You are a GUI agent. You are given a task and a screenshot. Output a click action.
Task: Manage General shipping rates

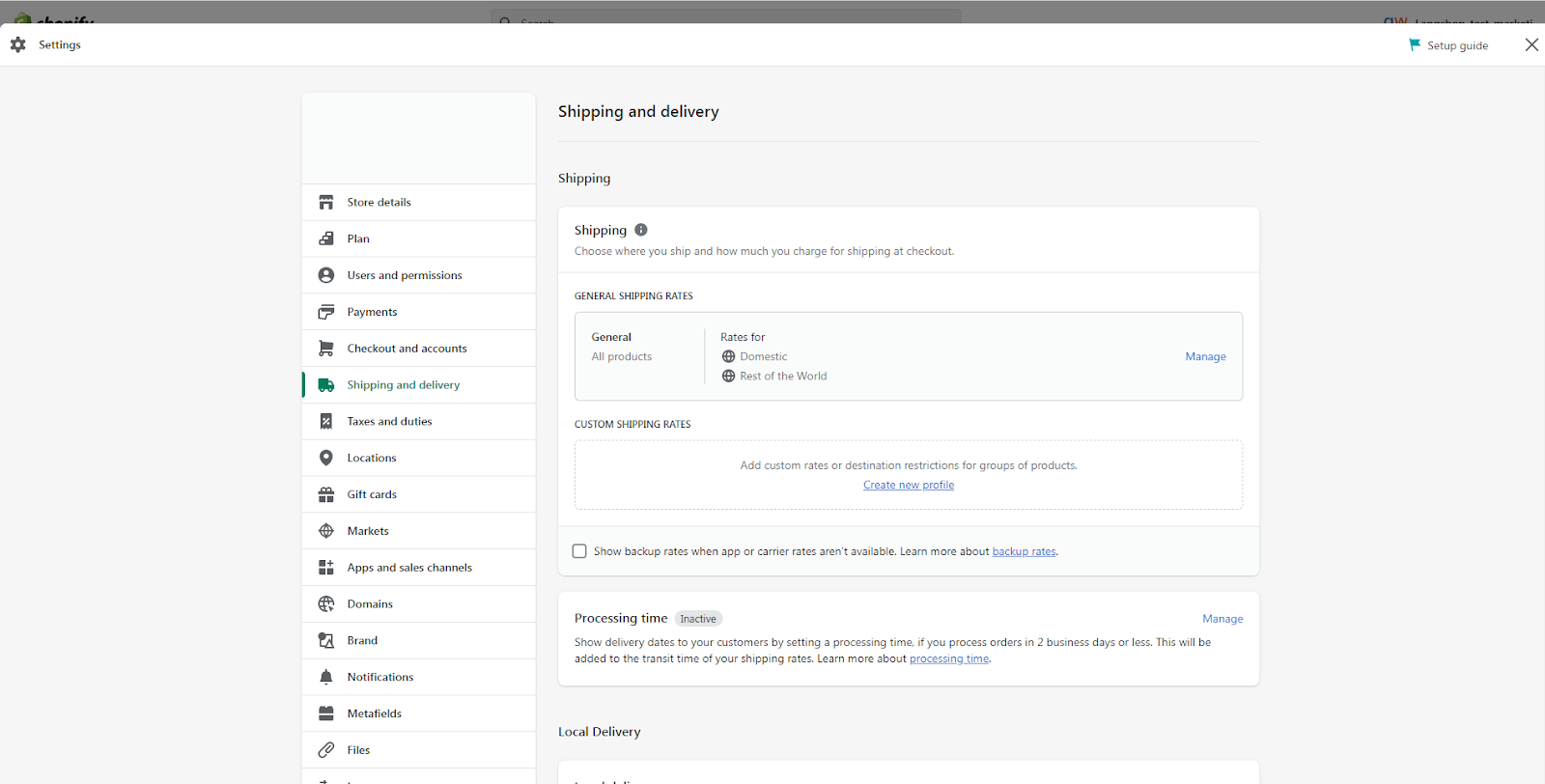[1205, 356]
